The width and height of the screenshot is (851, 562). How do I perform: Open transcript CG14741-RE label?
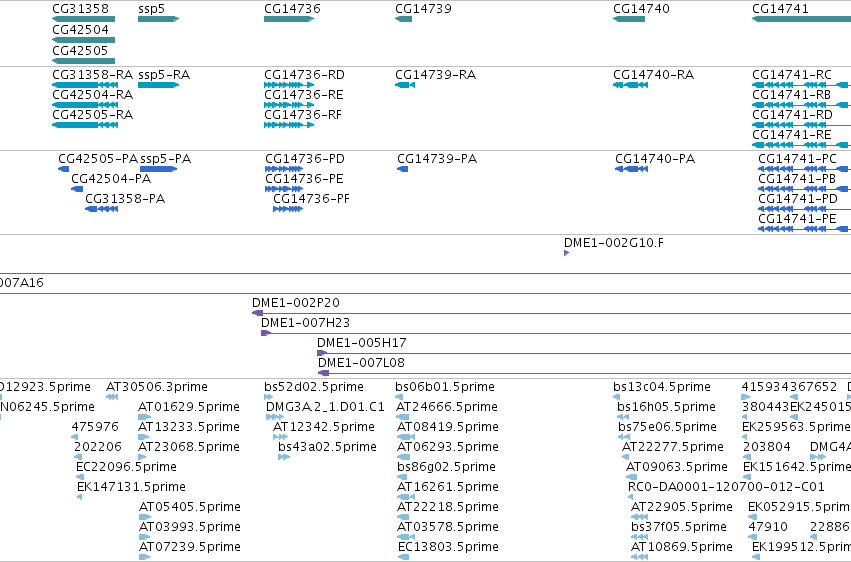point(791,135)
